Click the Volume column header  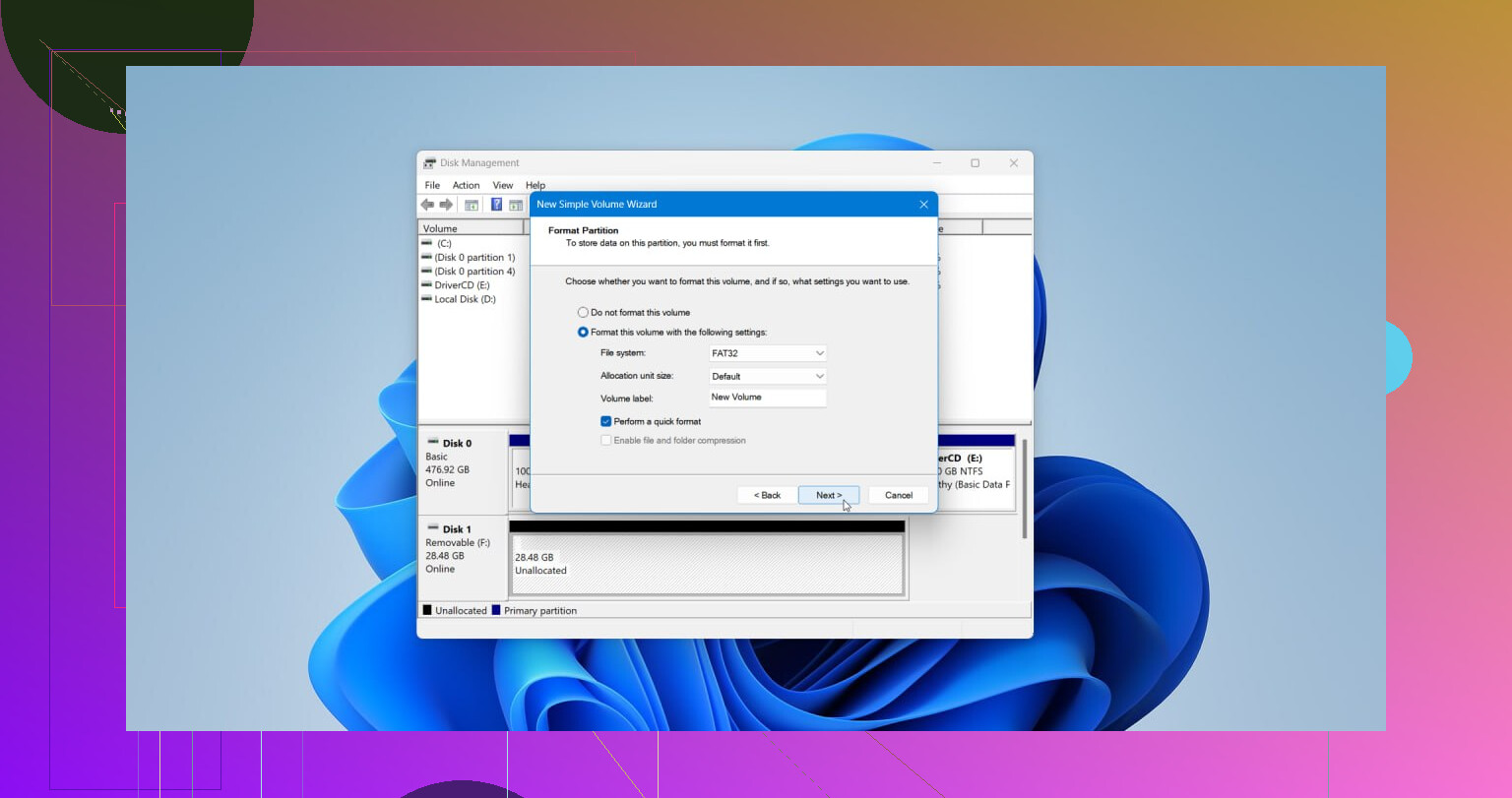[x=472, y=228]
